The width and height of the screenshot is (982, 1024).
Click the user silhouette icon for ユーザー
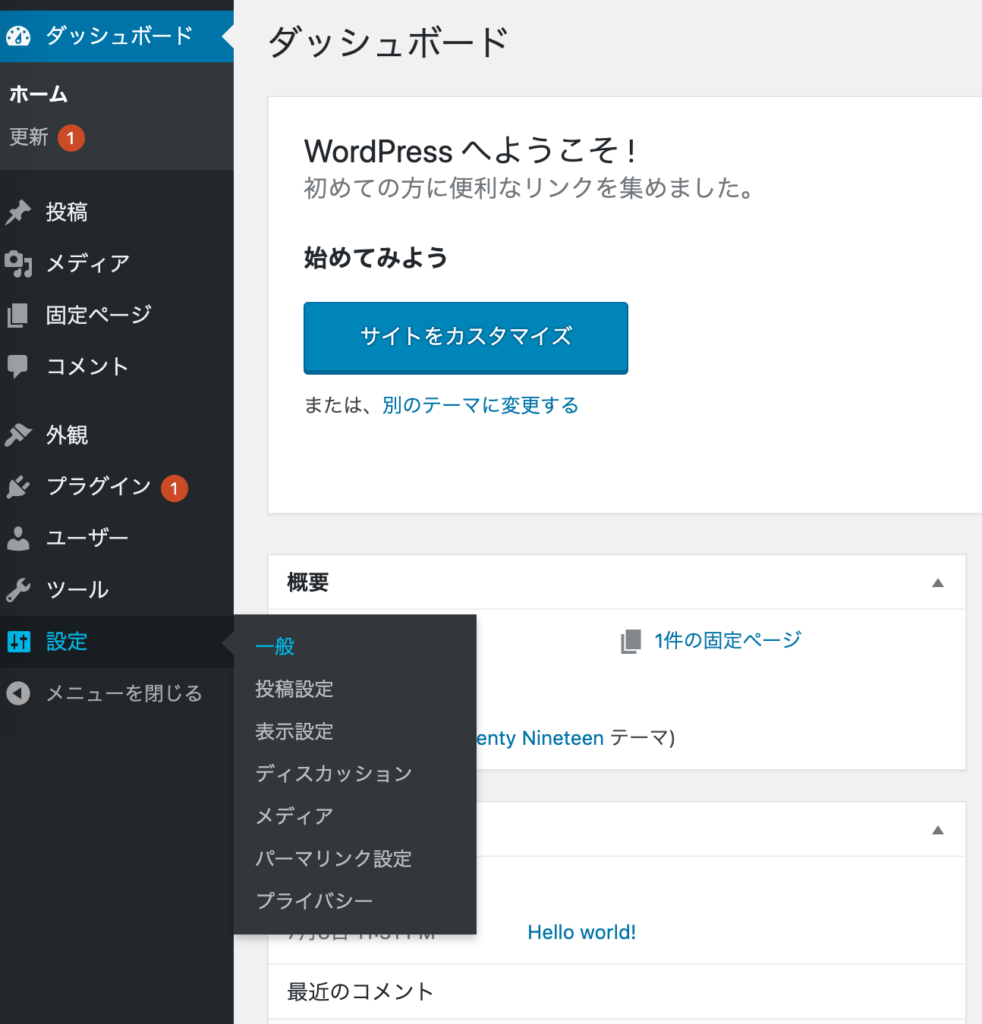[x=18, y=538]
